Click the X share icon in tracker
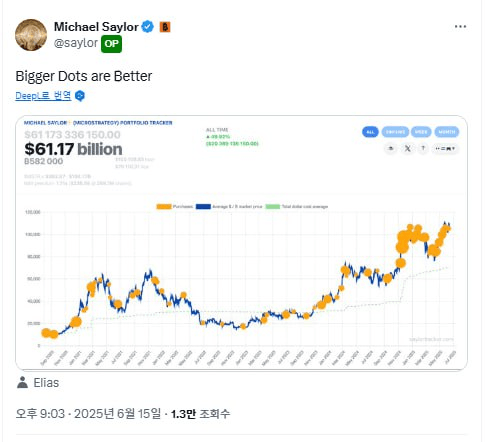Image resolution: width=495 pixels, height=442 pixels. pyautogui.click(x=407, y=149)
